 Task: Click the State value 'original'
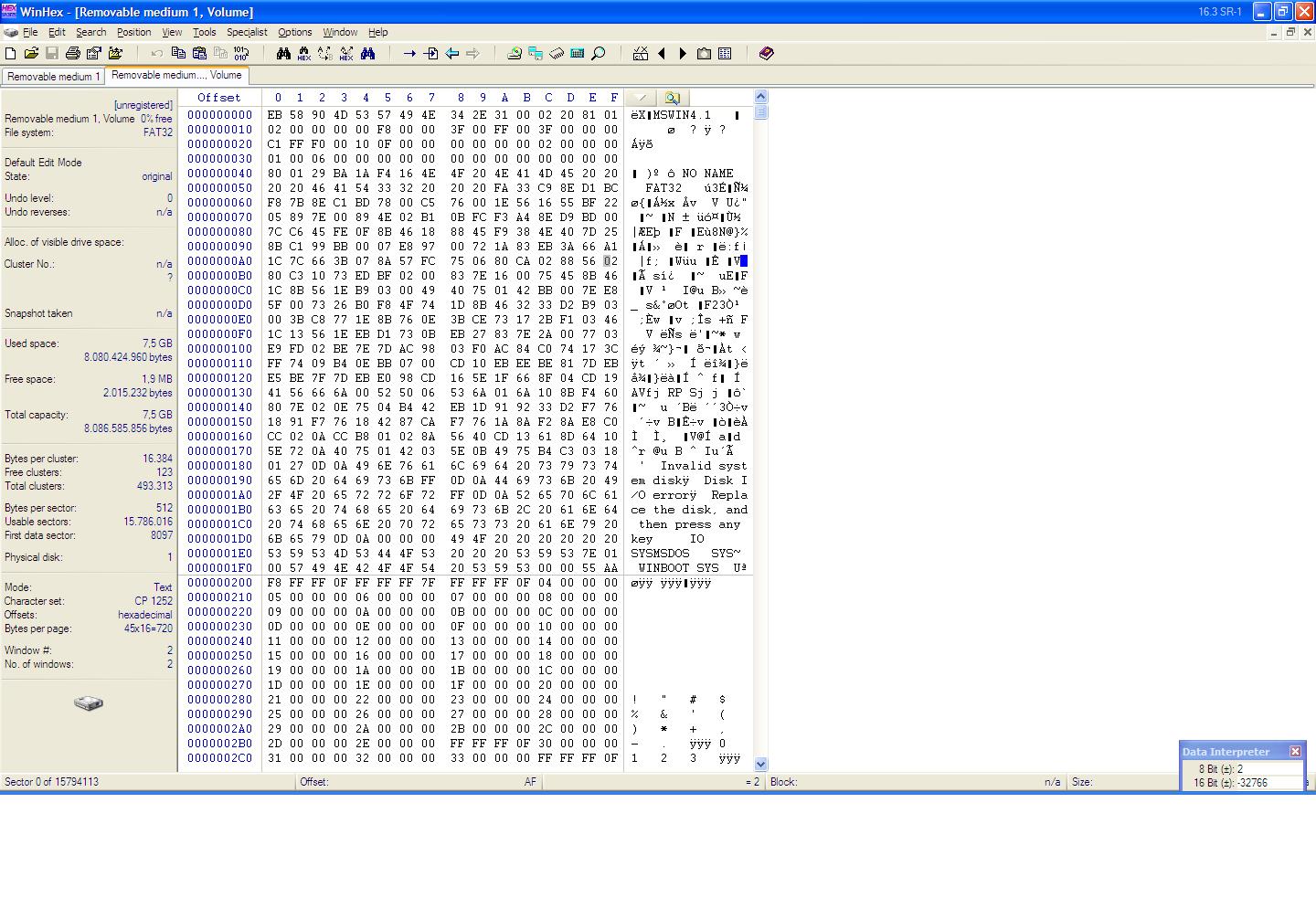point(157,176)
